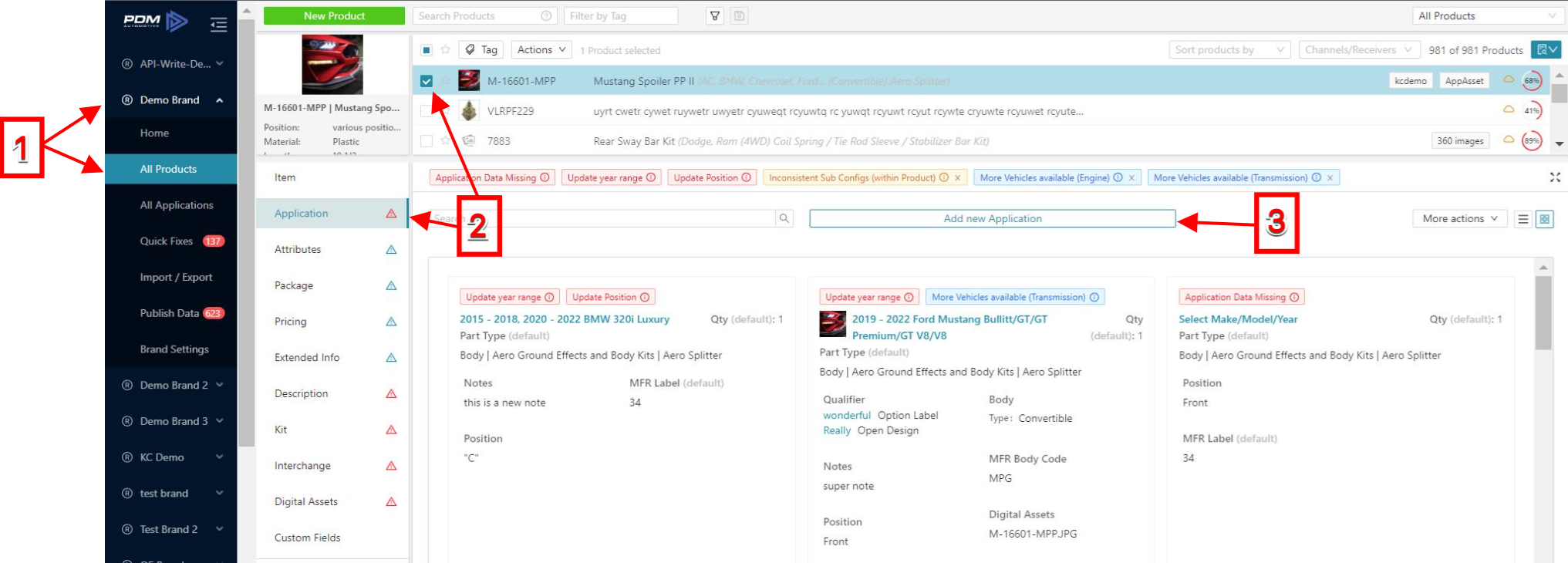This screenshot has height=563, width=1568.
Task: Click info icon on Application Data Missing tag
Action: (545, 177)
